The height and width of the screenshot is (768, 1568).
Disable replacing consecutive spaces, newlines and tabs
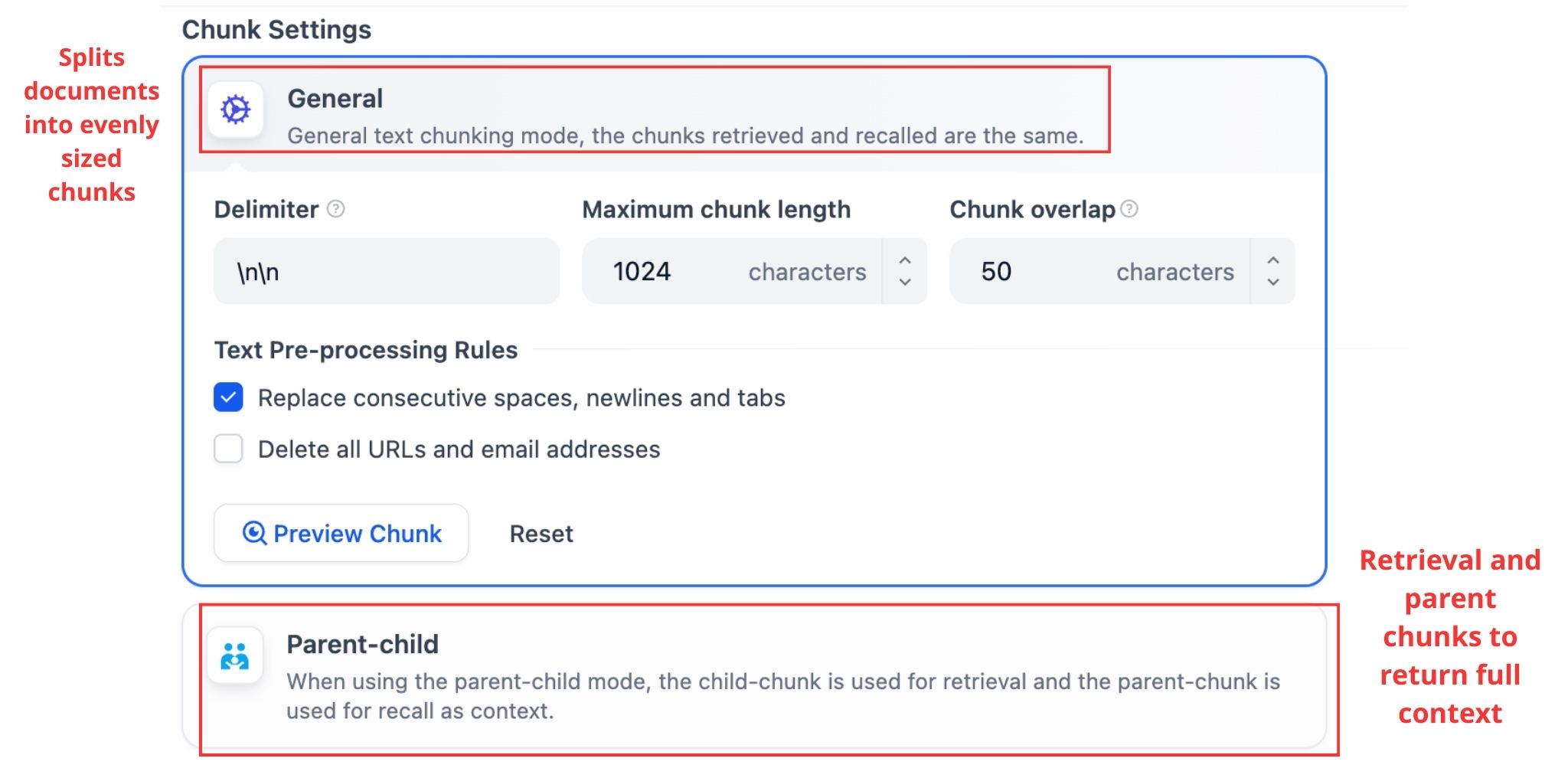228,397
